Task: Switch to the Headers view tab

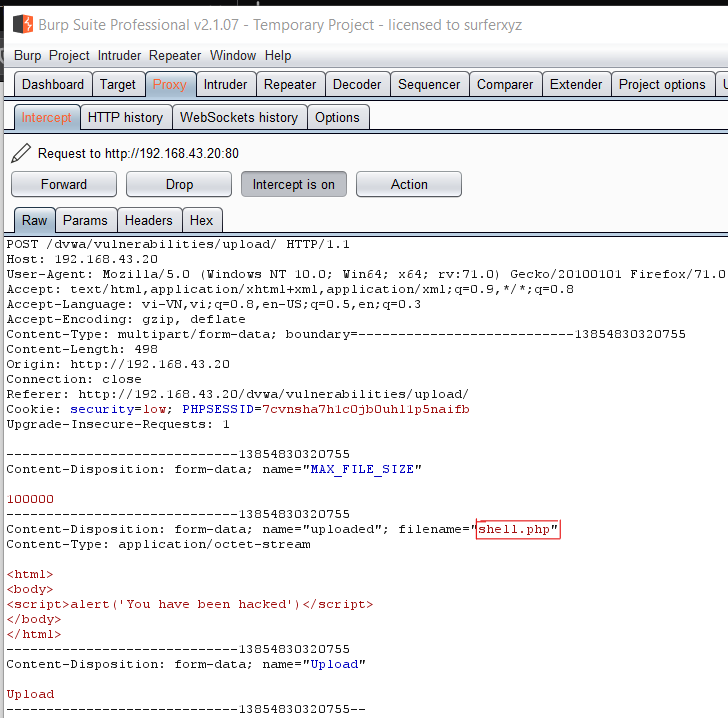Action: coord(149,220)
